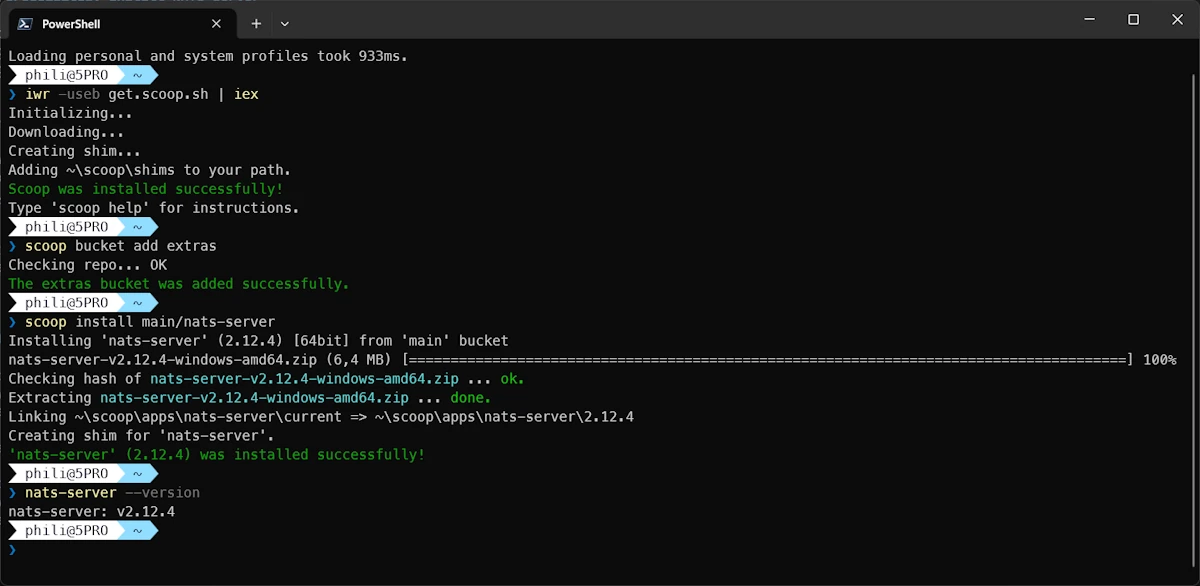The image size is (1200, 586).
Task: Expand the tab options next to the plus button
Action: pos(284,23)
